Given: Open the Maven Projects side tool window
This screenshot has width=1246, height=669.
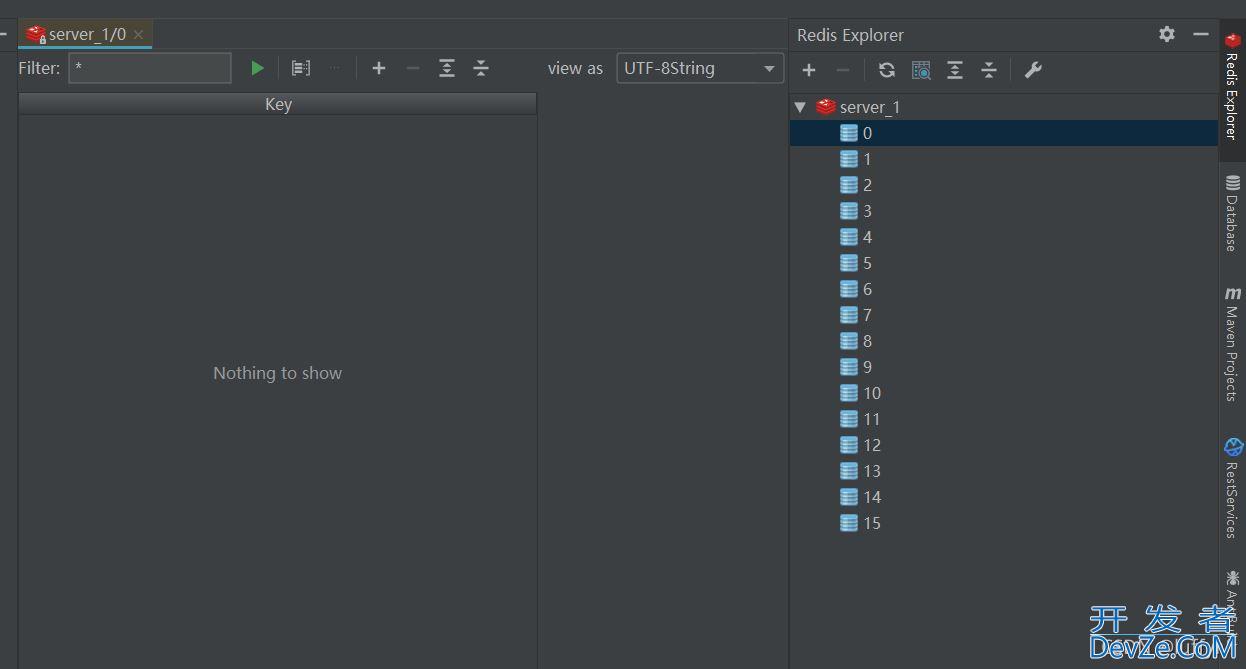Looking at the screenshot, I should (1232, 344).
